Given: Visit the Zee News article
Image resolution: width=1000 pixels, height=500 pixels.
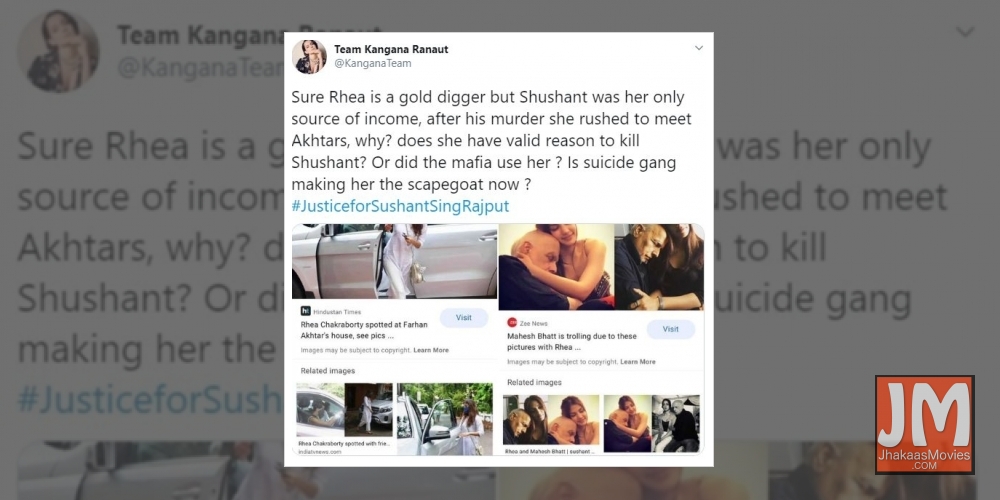Looking at the screenshot, I should (x=670, y=329).
